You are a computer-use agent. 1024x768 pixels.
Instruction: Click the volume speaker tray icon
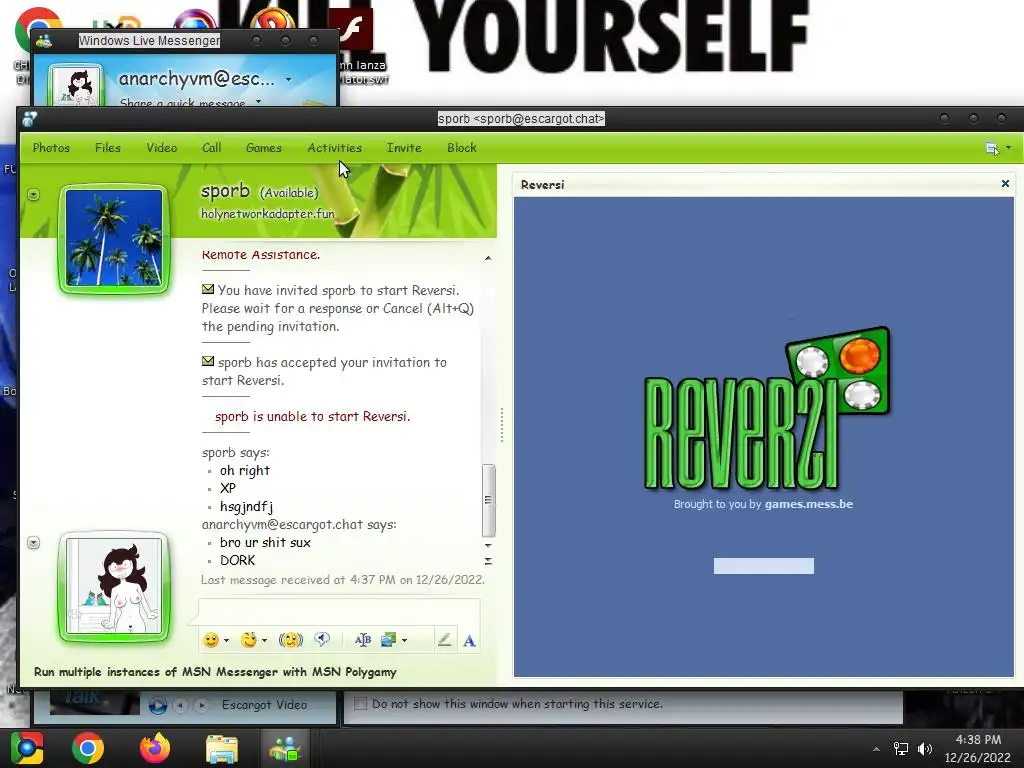point(925,748)
